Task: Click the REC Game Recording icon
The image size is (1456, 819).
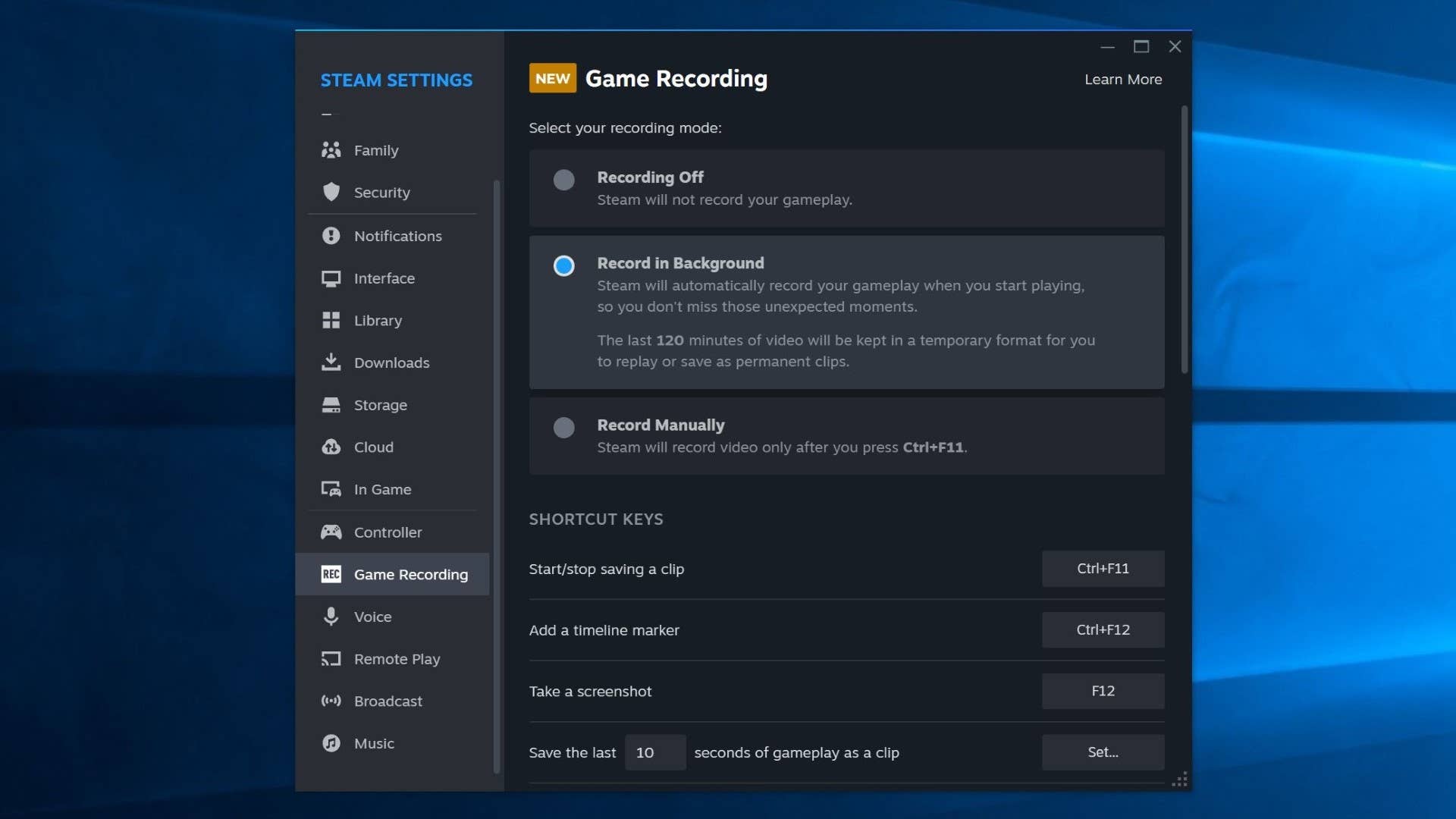Action: (x=331, y=574)
